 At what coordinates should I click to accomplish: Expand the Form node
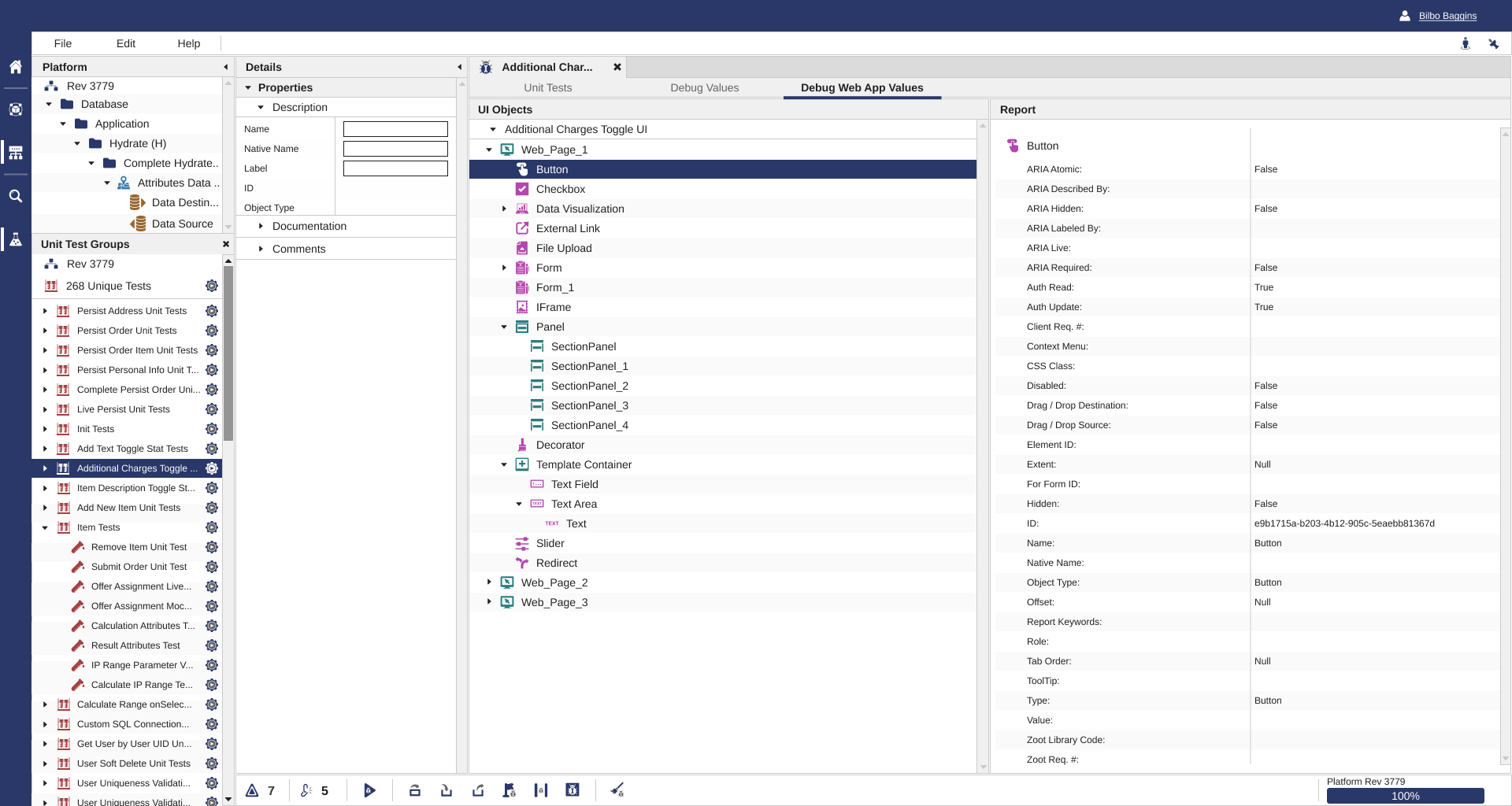pos(504,268)
